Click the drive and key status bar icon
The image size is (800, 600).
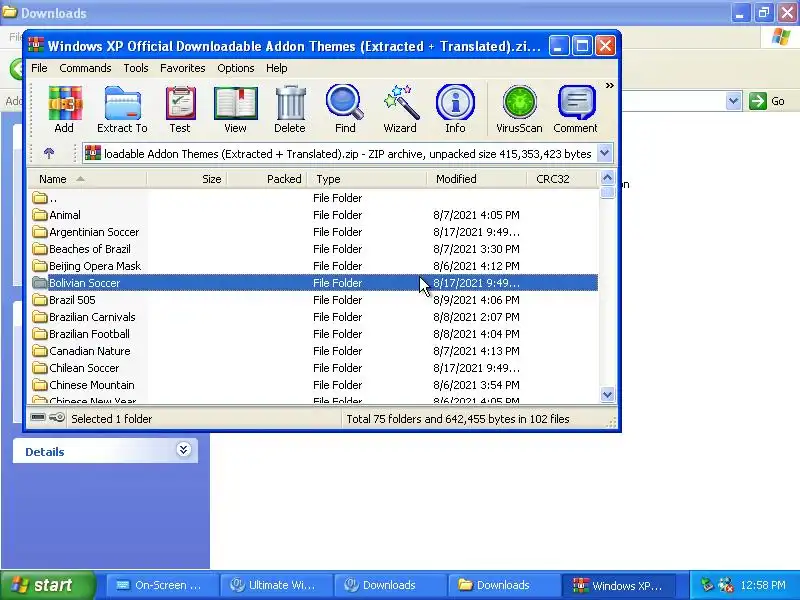47,418
